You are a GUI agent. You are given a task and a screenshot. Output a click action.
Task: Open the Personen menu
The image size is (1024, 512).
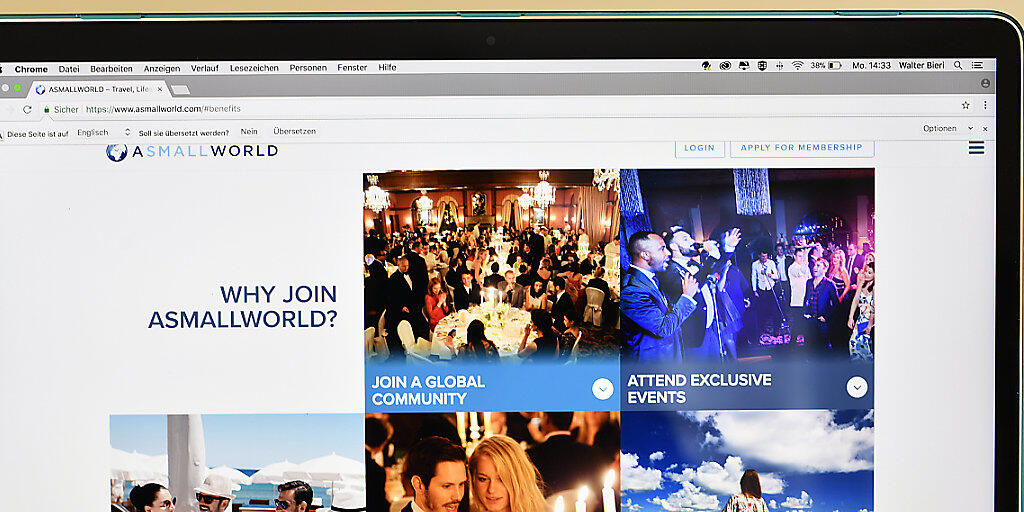coord(308,67)
